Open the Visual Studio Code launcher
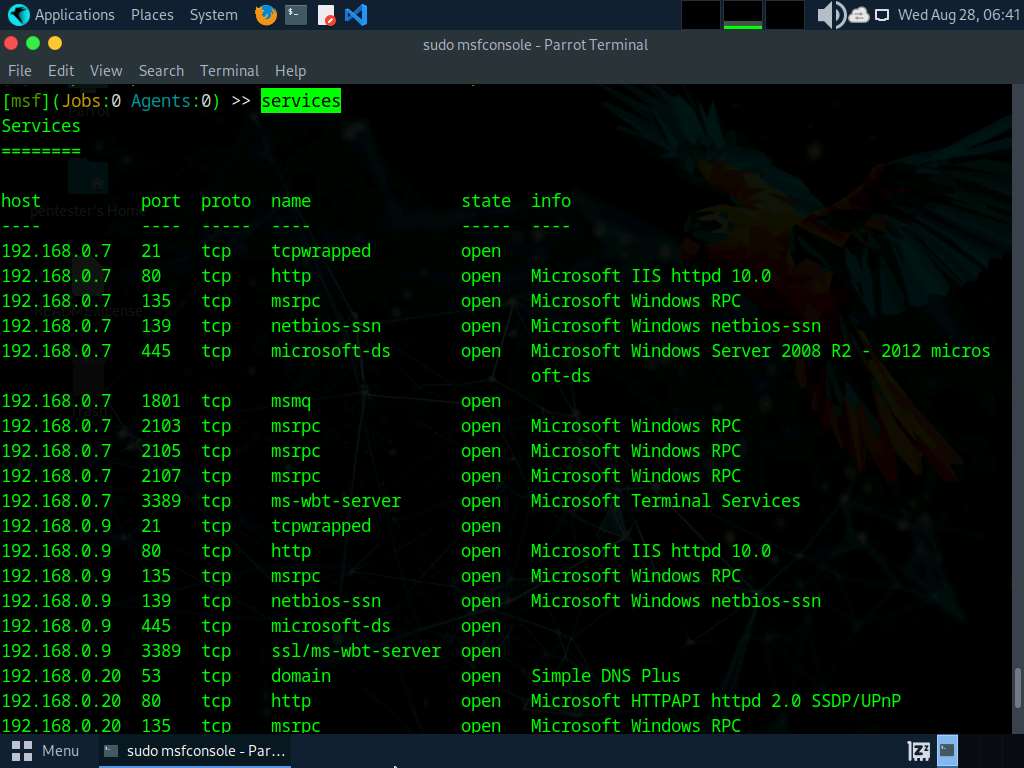The width and height of the screenshot is (1024, 768). (356, 14)
